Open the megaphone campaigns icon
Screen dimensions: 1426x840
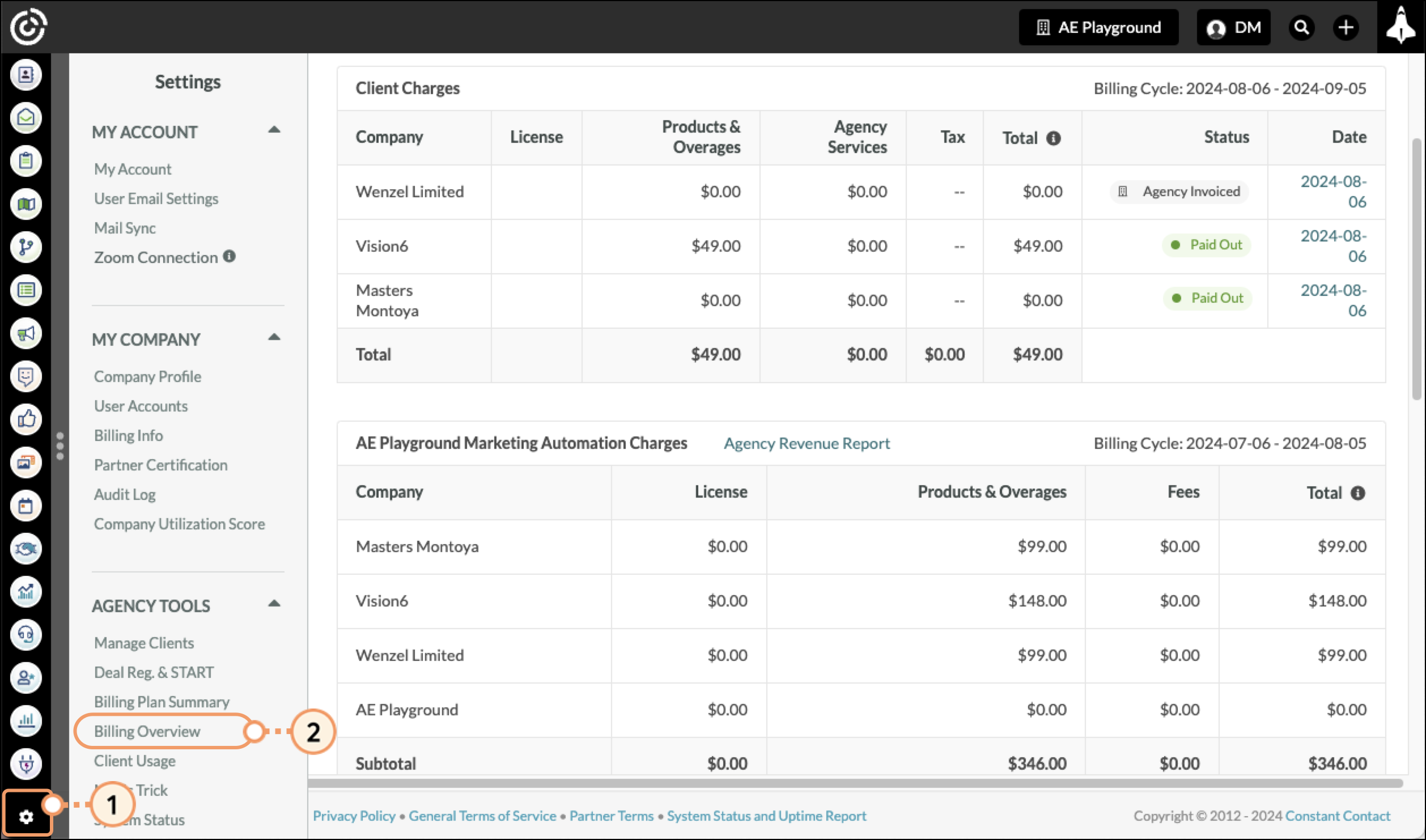(26, 333)
